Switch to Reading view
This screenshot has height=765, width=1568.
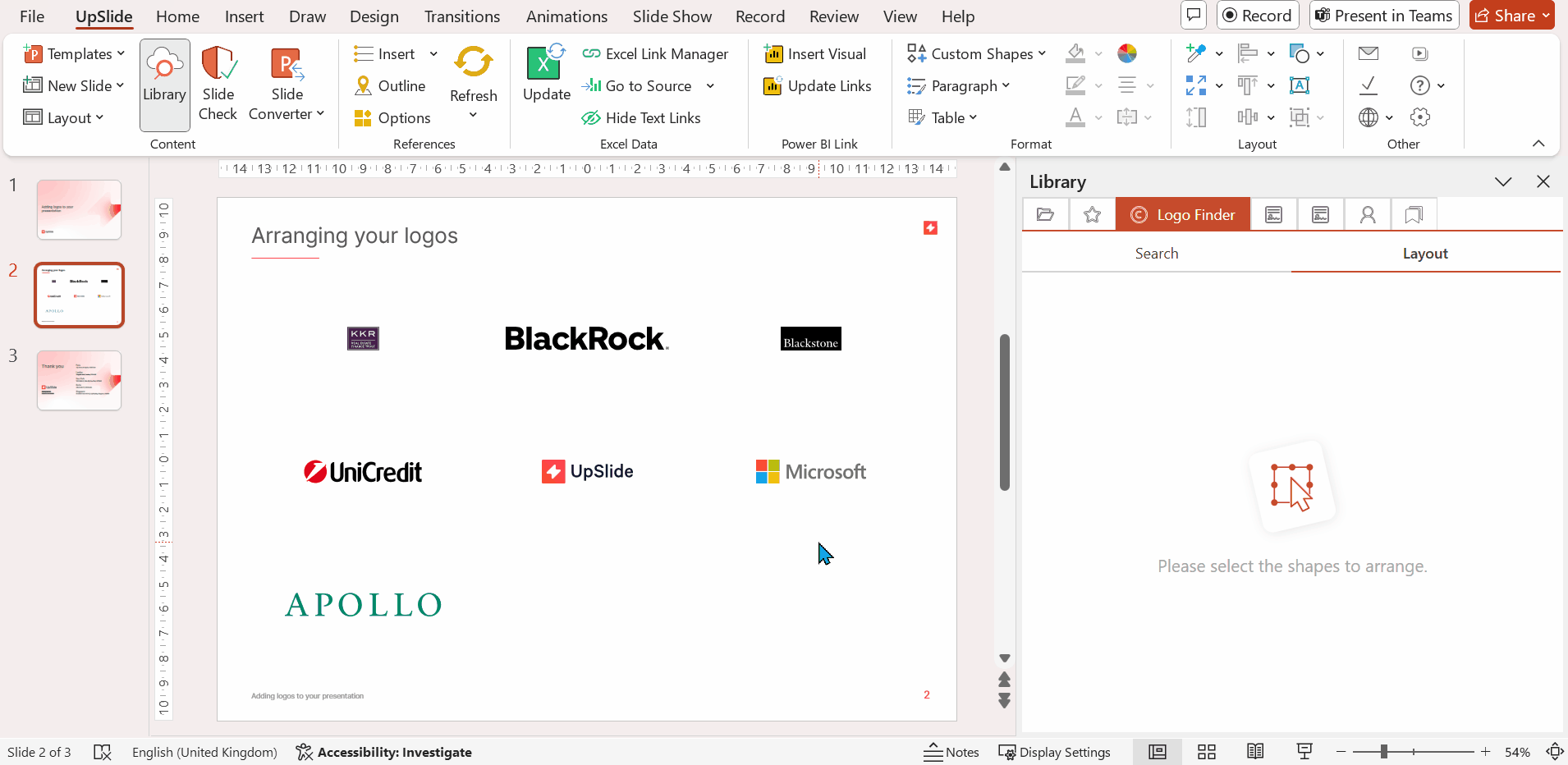click(x=1255, y=752)
